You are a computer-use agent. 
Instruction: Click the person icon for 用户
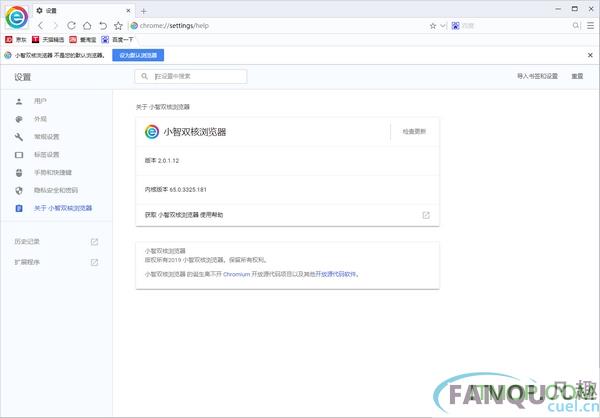pos(19,101)
